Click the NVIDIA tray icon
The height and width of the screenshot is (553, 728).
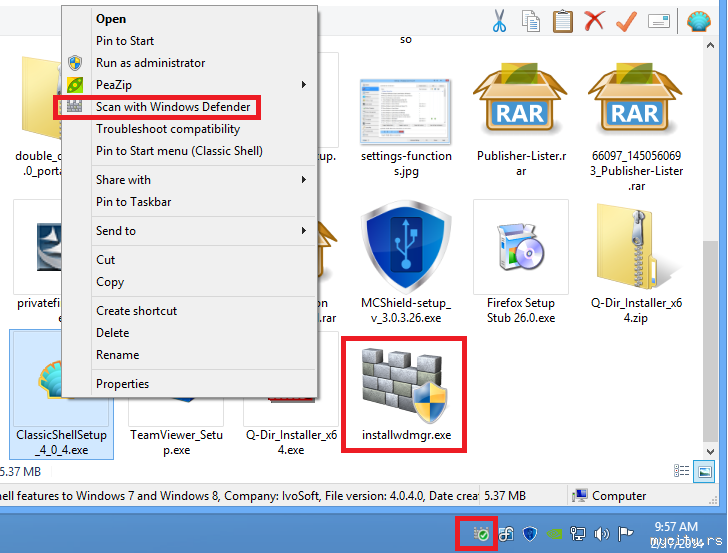click(x=554, y=533)
